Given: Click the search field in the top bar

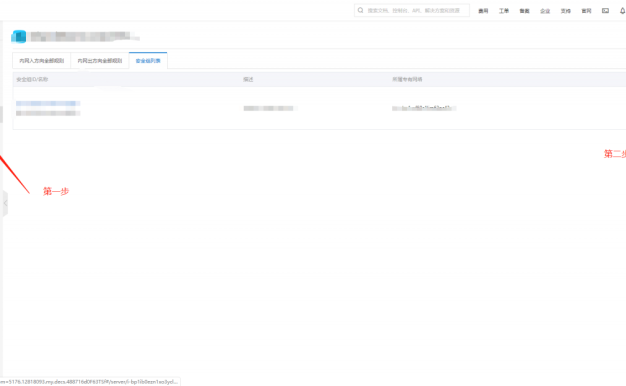Looking at the screenshot, I should pyautogui.click(x=412, y=10).
